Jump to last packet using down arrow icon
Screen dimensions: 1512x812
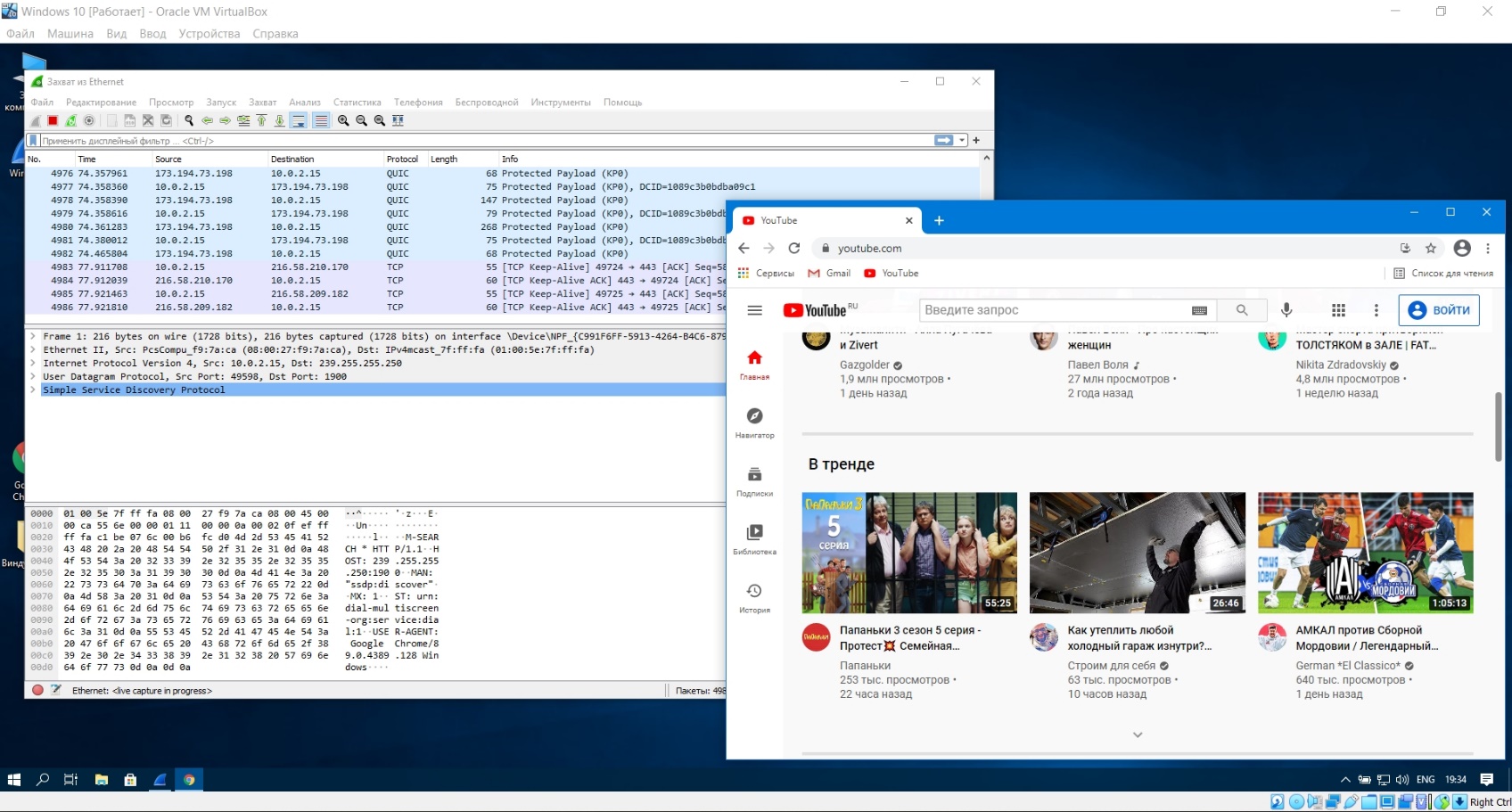click(279, 120)
